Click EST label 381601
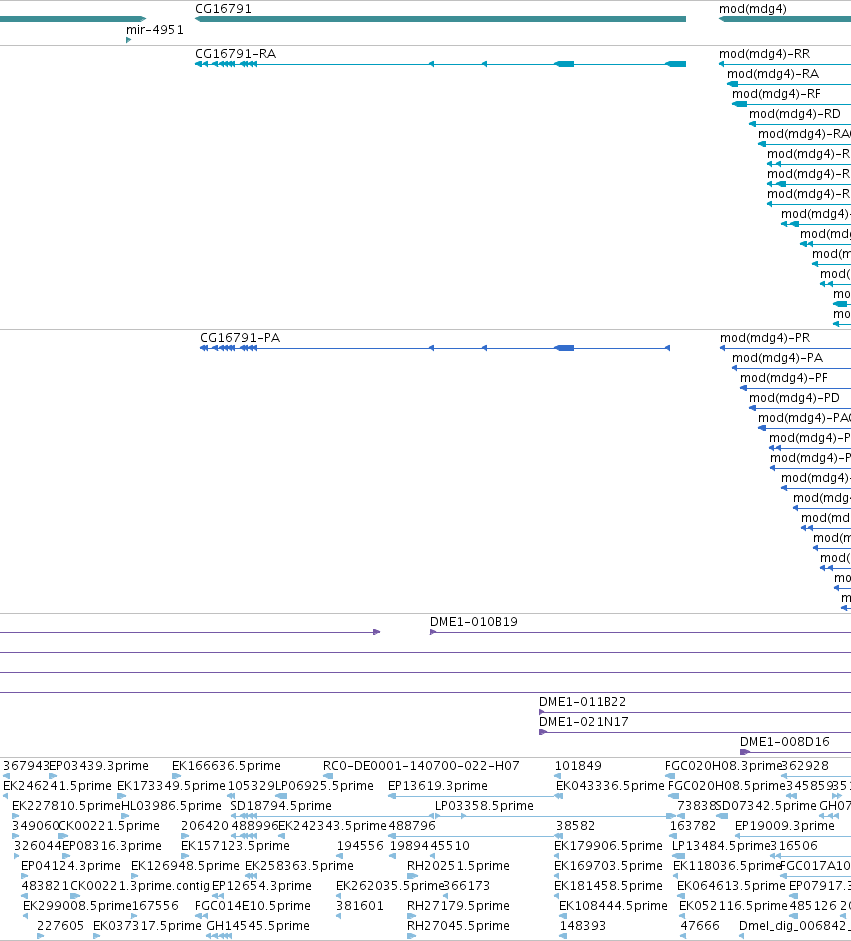 tap(359, 906)
